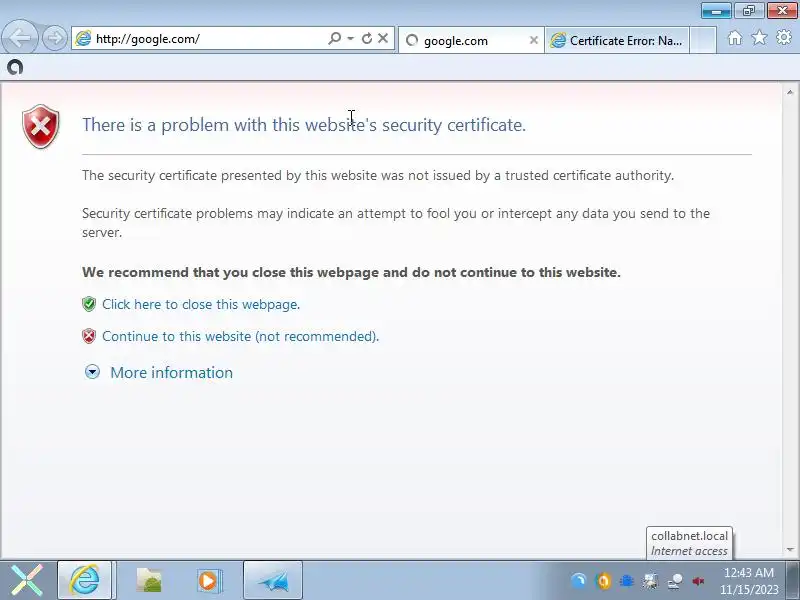Continue to this website (not recommended)
The image size is (800, 600).
pos(240,337)
